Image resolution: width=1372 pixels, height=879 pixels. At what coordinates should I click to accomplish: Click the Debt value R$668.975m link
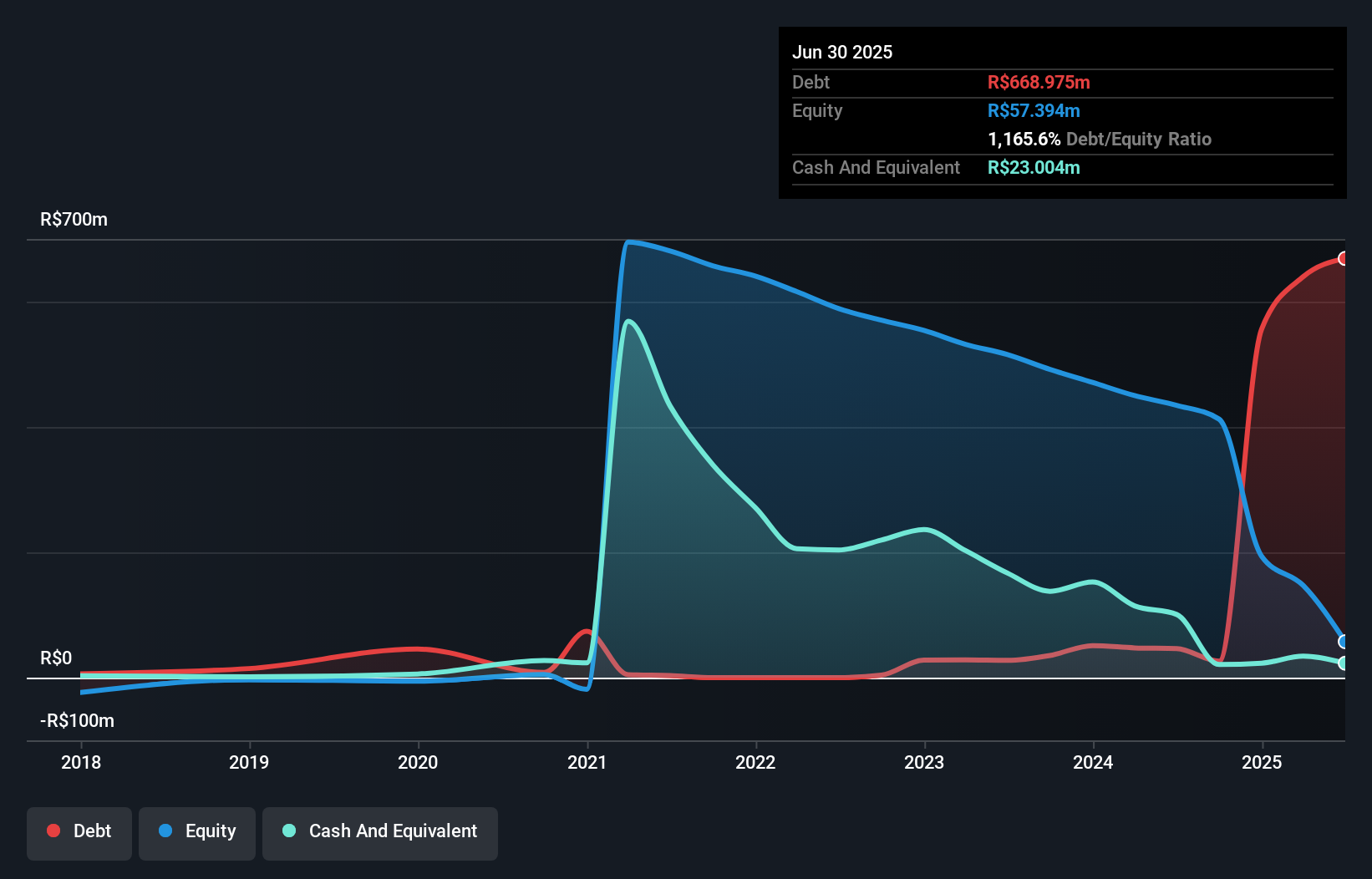tap(1039, 82)
